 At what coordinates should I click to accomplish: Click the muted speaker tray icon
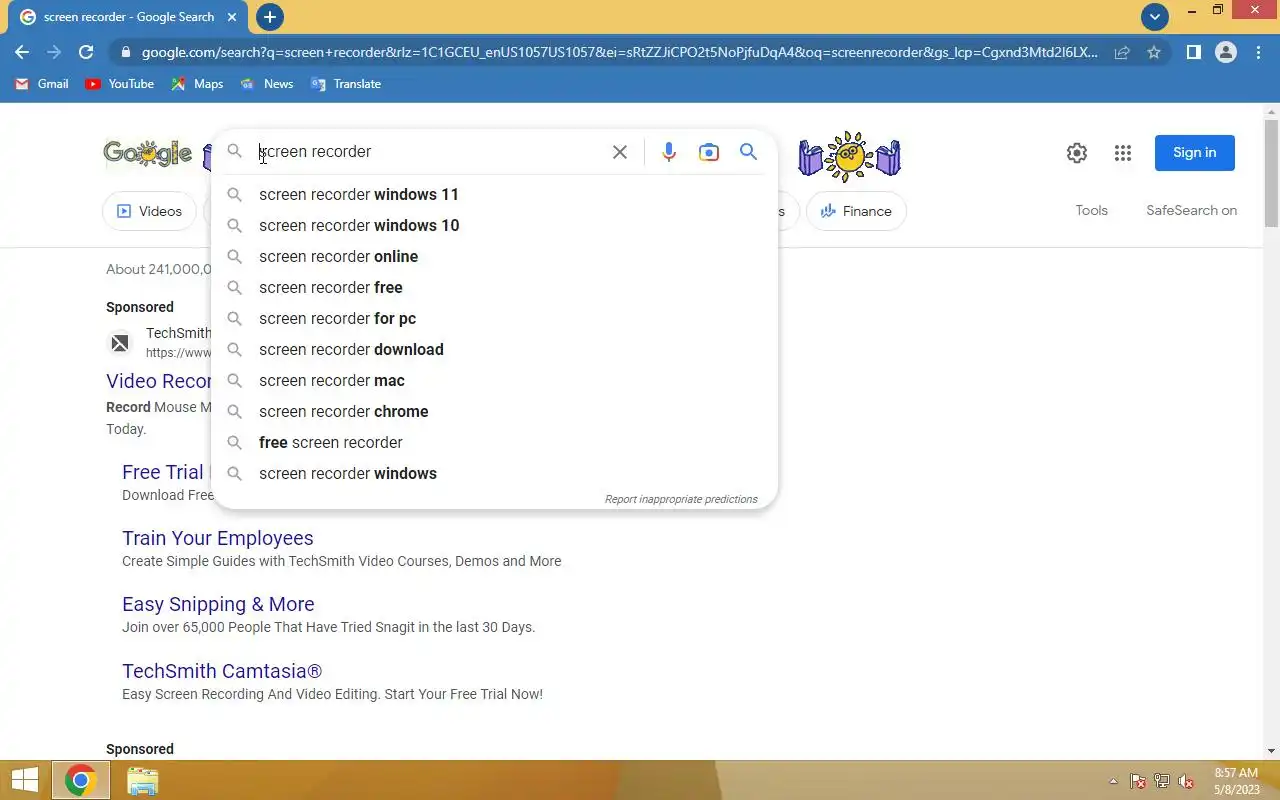coord(1186,781)
